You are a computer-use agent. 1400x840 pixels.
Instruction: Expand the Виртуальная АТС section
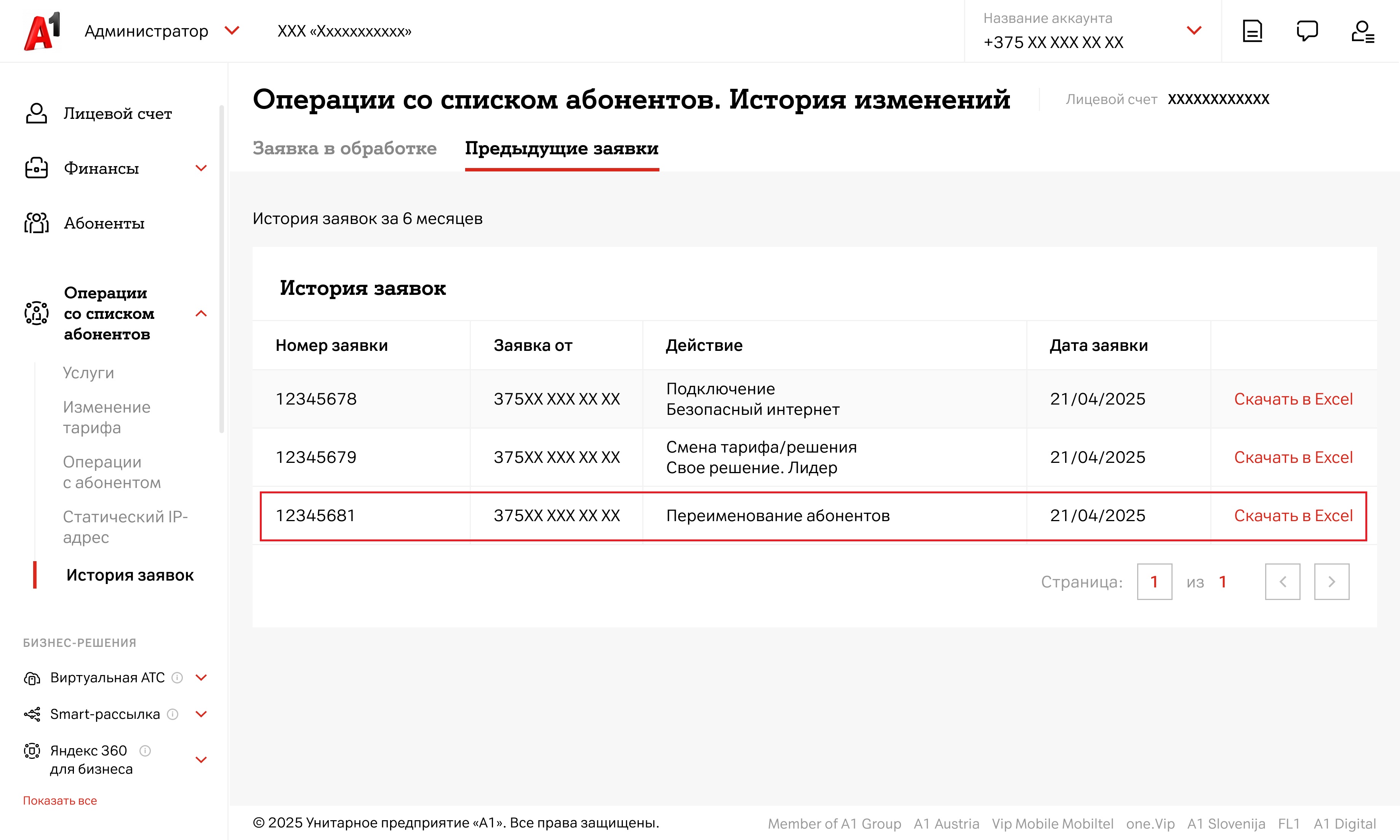pos(201,678)
